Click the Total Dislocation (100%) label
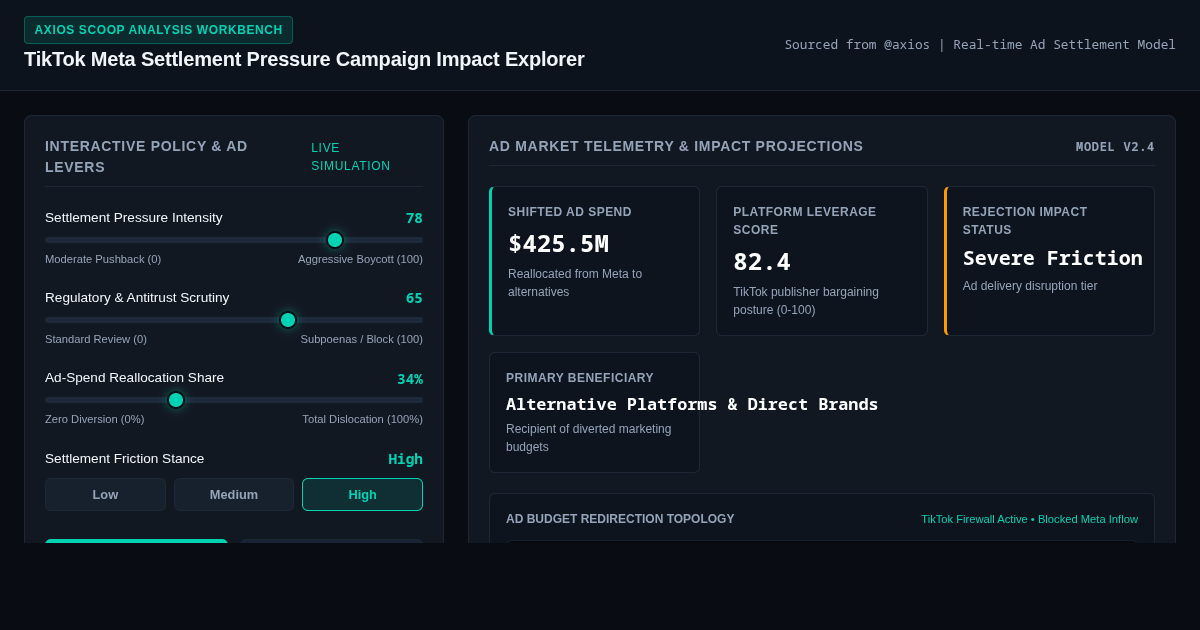This screenshot has height=630, width=1200. tap(362, 419)
